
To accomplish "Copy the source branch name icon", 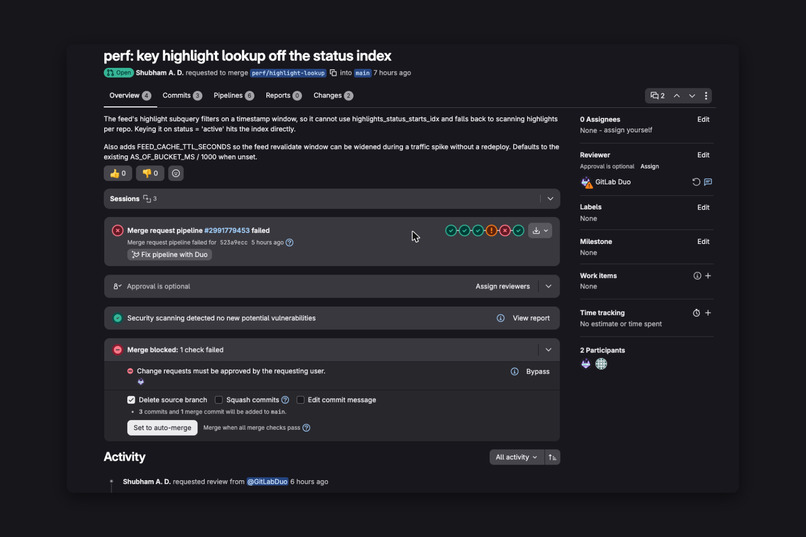I will coord(333,73).
